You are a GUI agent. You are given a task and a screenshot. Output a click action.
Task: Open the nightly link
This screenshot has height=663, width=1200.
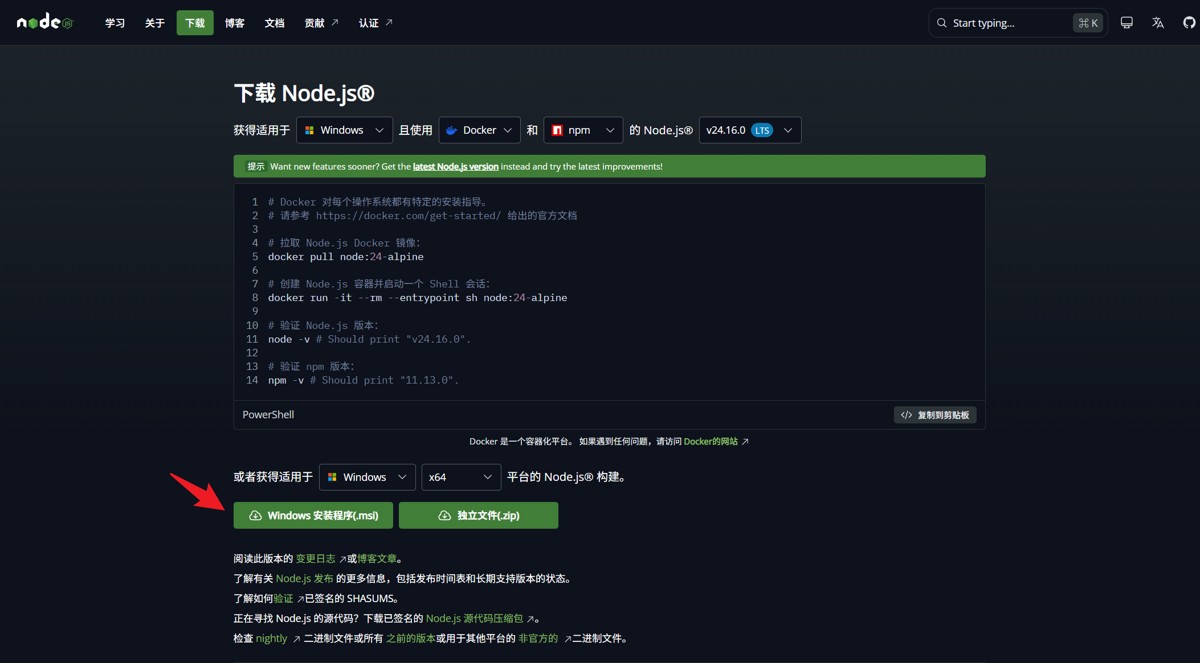tap(277, 638)
